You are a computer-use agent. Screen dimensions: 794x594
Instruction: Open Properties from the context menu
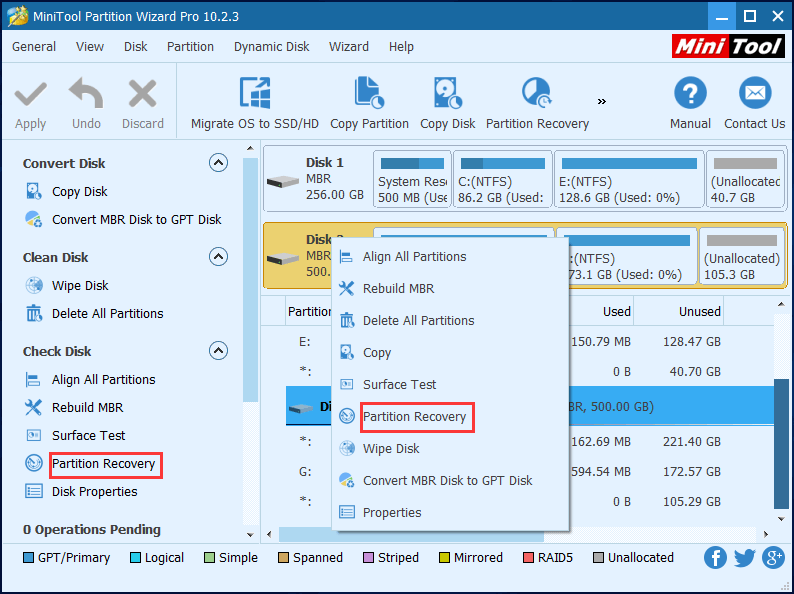click(450, 512)
